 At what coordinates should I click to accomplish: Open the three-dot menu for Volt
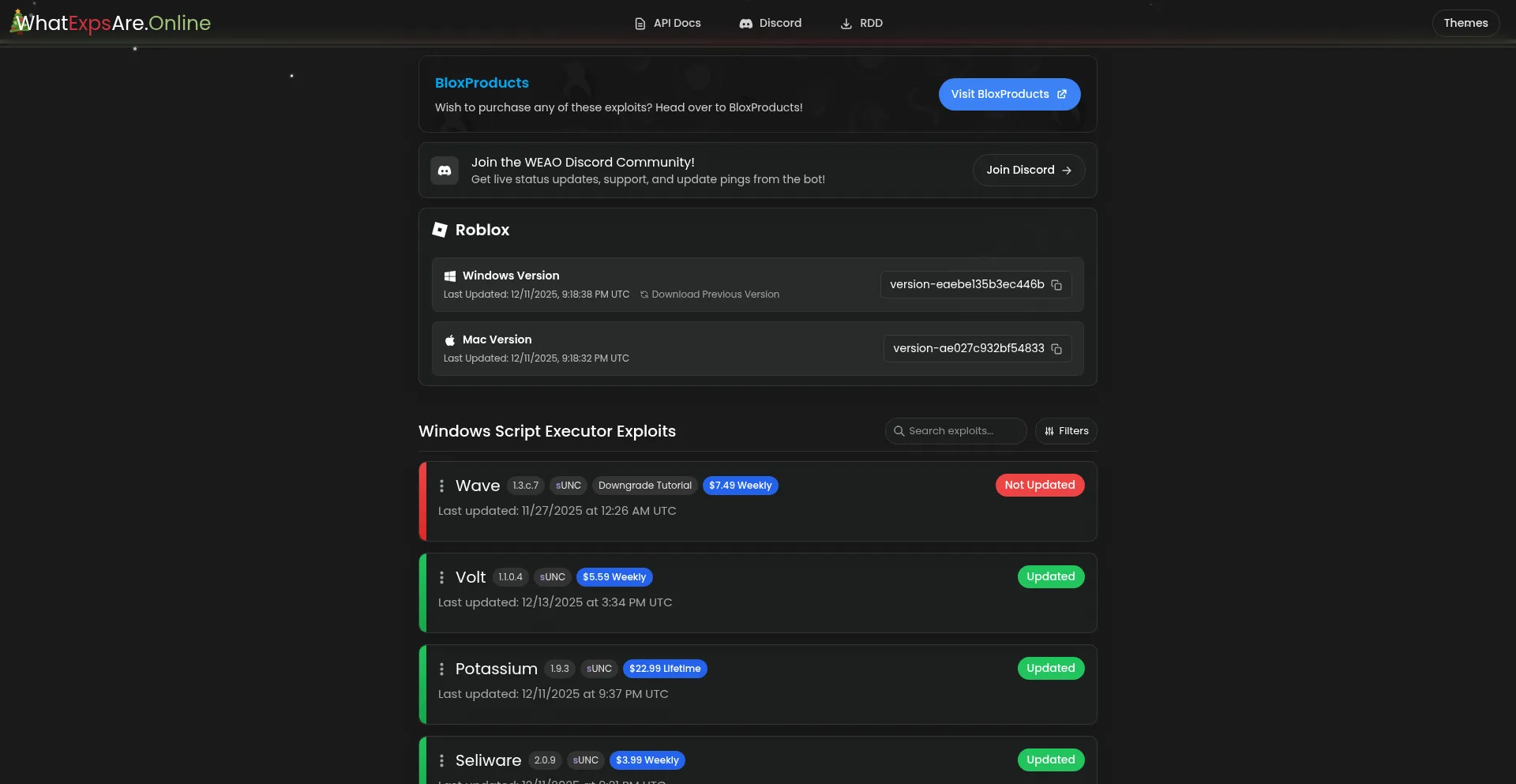(441, 578)
